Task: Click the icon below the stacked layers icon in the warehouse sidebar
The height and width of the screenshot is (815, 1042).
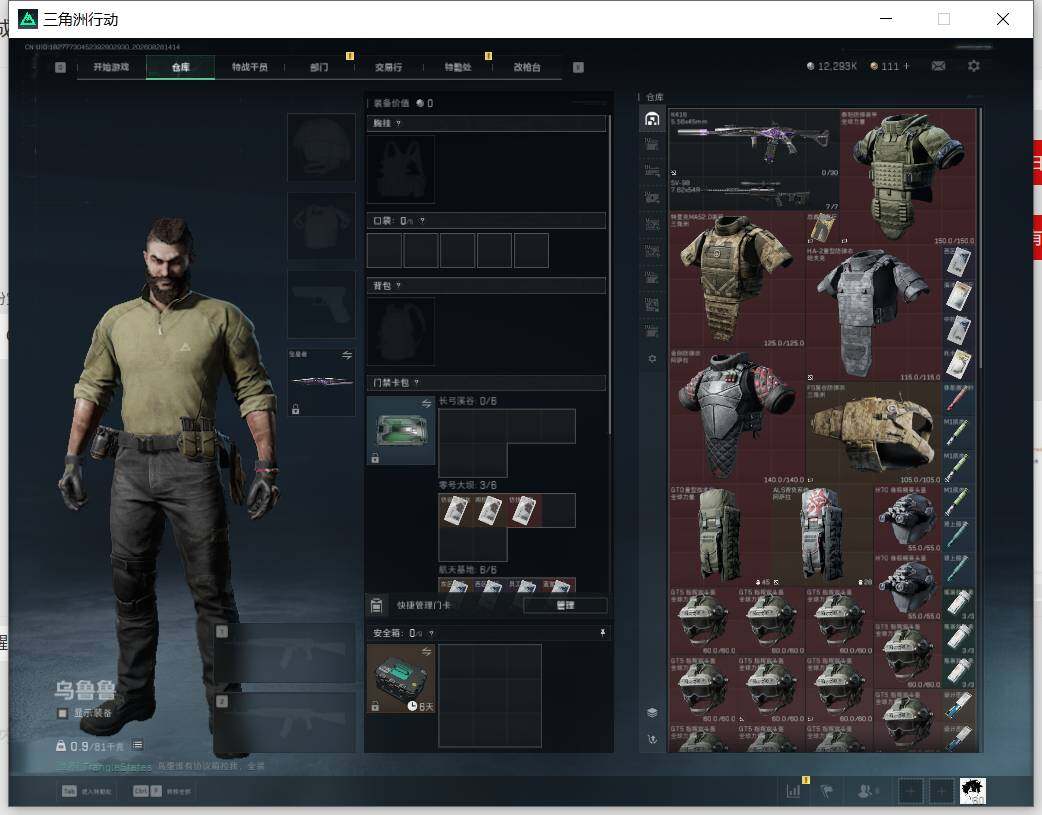Action: (652, 739)
